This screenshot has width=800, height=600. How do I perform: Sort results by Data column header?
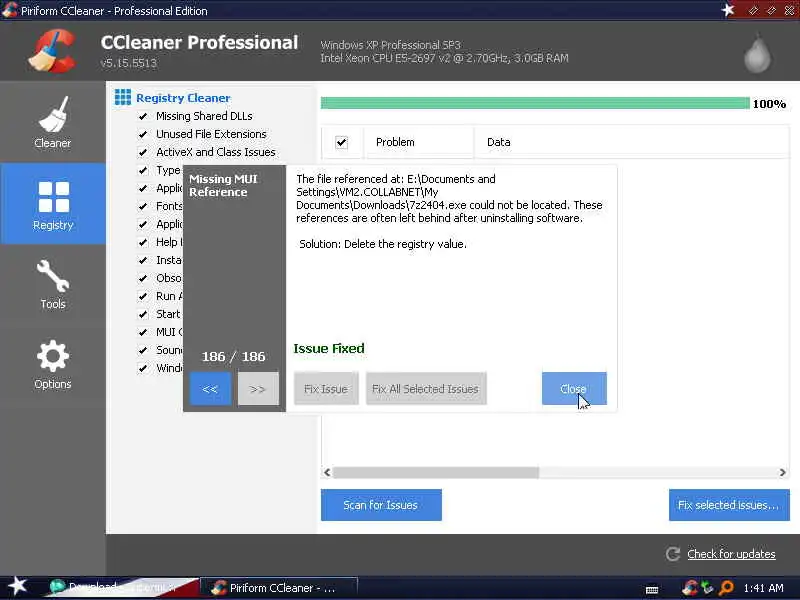click(x=632, y=142)
